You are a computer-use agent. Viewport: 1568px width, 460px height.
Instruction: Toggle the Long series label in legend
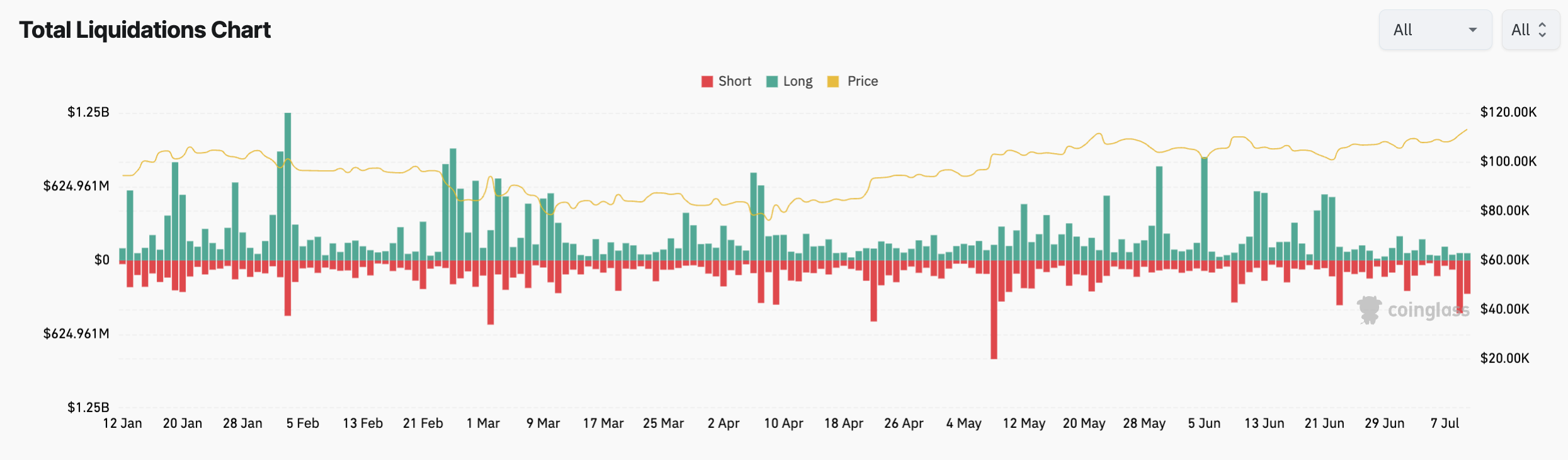[x=797, y=81]
